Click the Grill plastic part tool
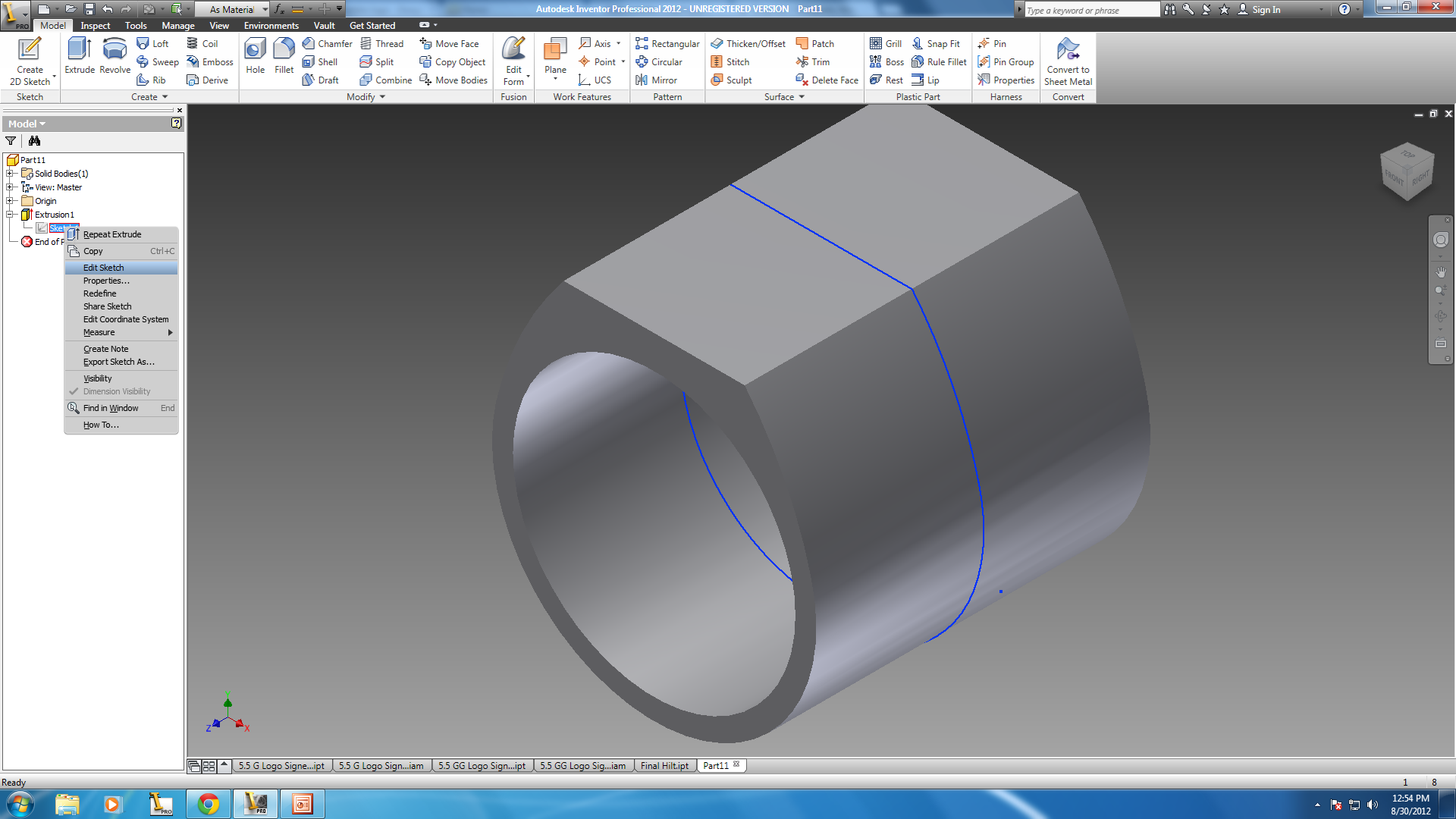Viewport: 1456px width, 819px height. 886,43
